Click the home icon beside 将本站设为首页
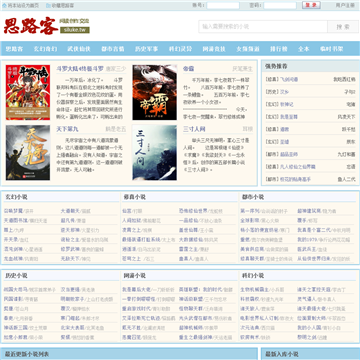360x360 pixels. [x=4, y=5]
